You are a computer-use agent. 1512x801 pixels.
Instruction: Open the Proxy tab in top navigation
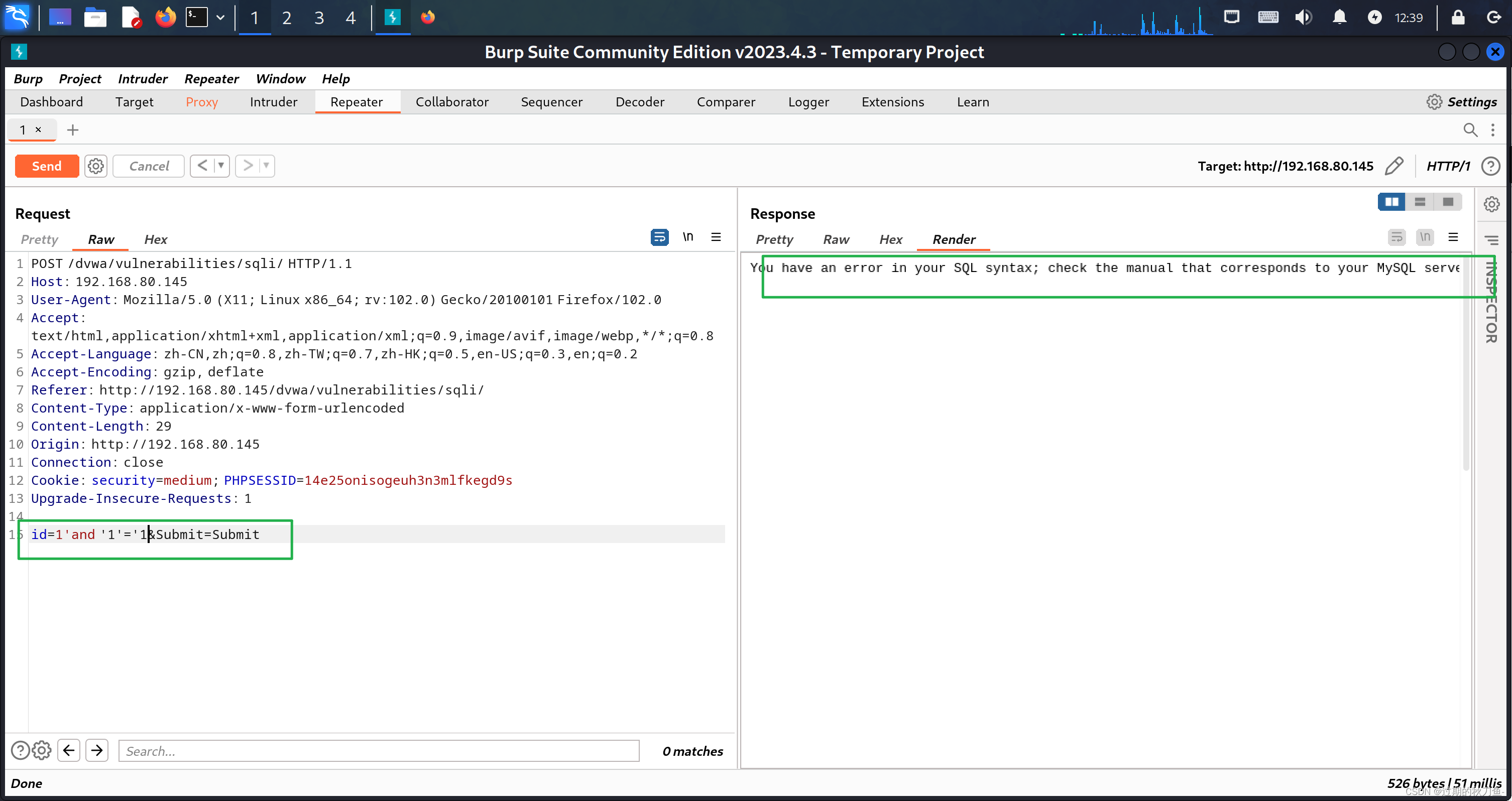(199, 101)
